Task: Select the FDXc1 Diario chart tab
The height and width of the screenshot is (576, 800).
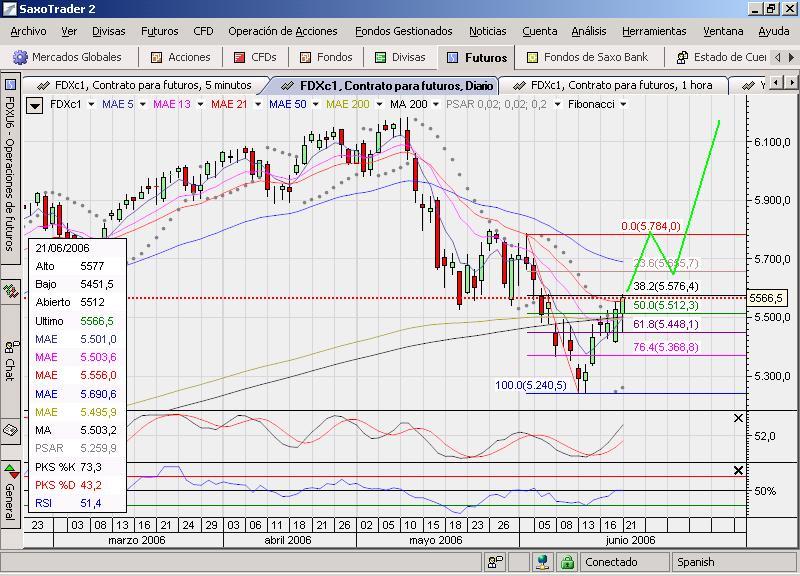Action: coord(382,85)
